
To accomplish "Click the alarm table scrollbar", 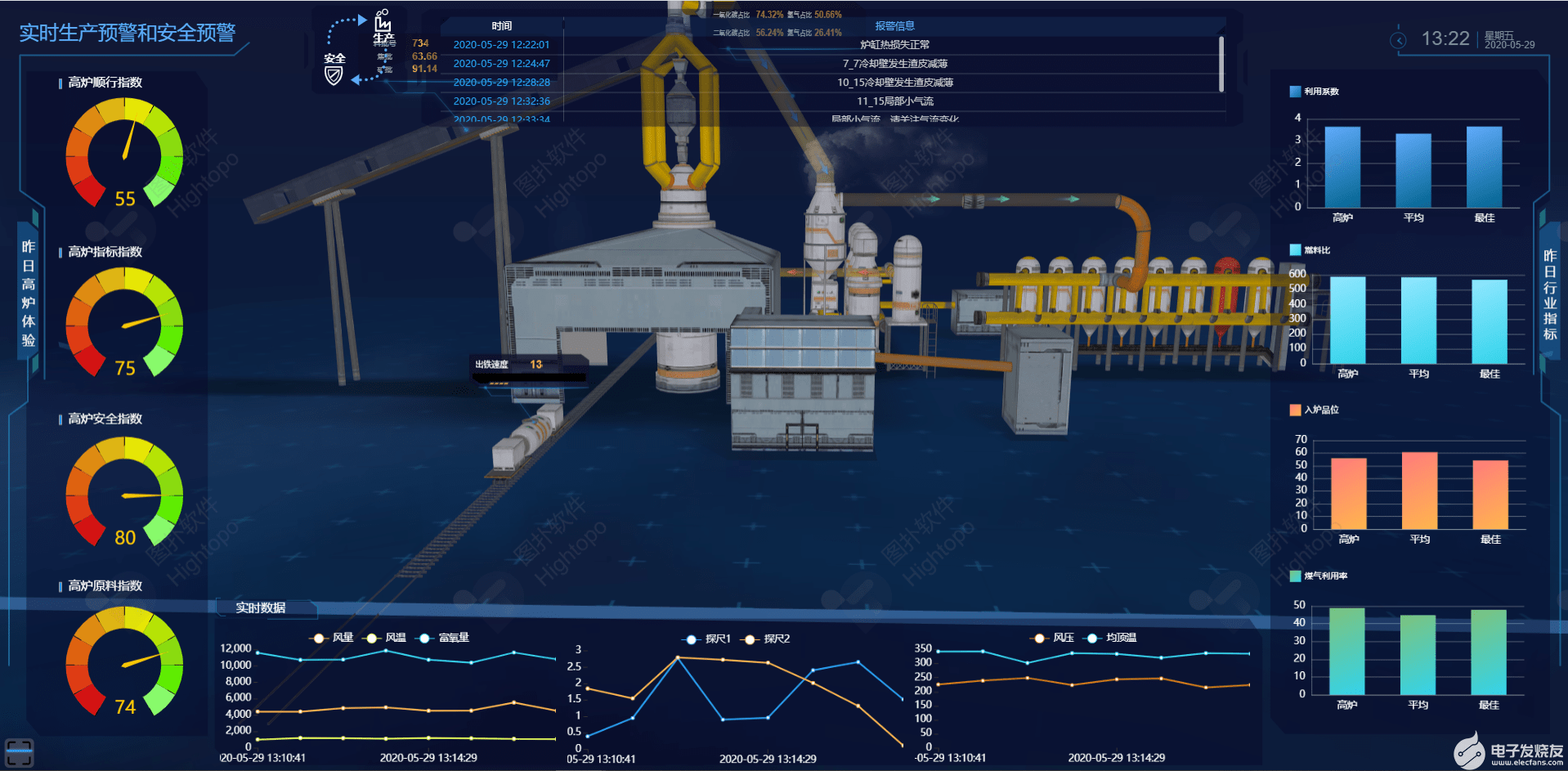I will pyautogui.click(x=1221, y=64).
